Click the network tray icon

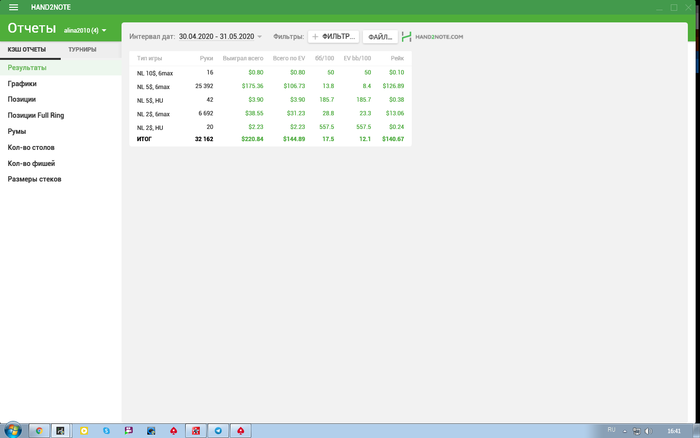(x=637, y=431)
